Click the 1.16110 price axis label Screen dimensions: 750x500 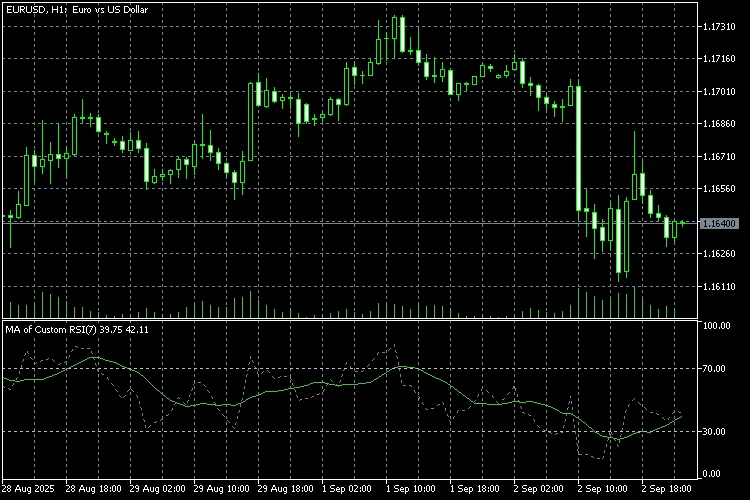pyautogui.click(x=720, y=287)
